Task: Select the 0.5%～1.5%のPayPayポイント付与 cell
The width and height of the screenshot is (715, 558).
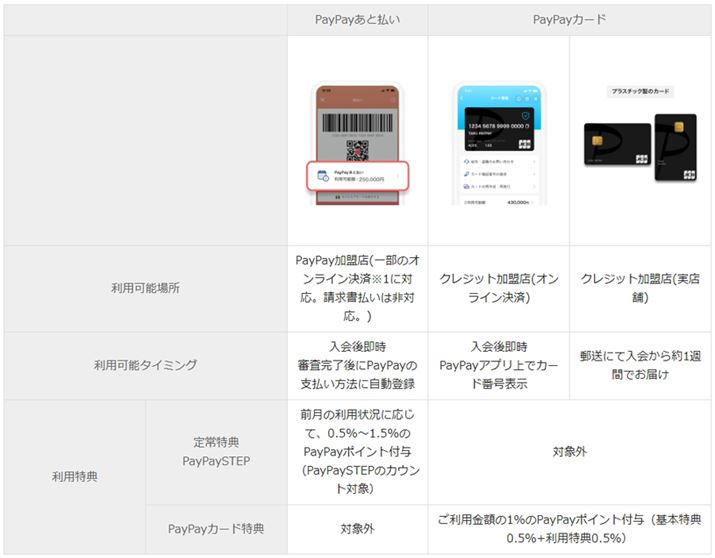Action: click(x=358, y=452)
